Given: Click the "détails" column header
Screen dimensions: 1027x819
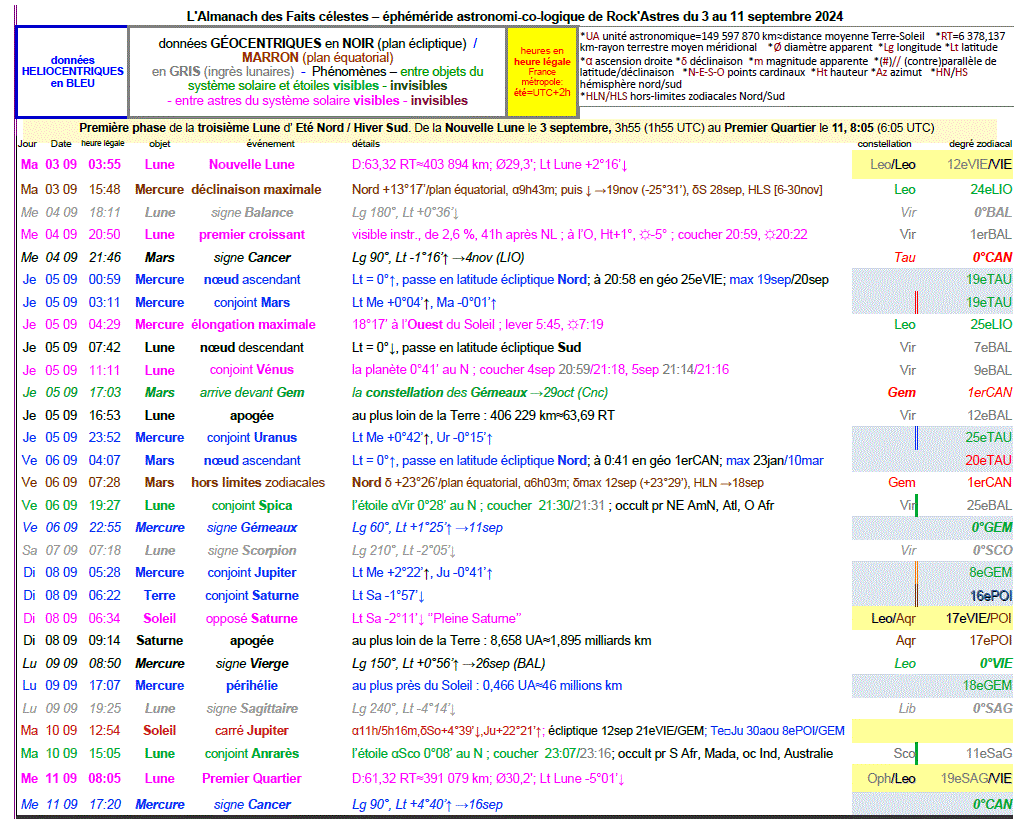Looking at the screenshot, I should [x=365, y=143].
